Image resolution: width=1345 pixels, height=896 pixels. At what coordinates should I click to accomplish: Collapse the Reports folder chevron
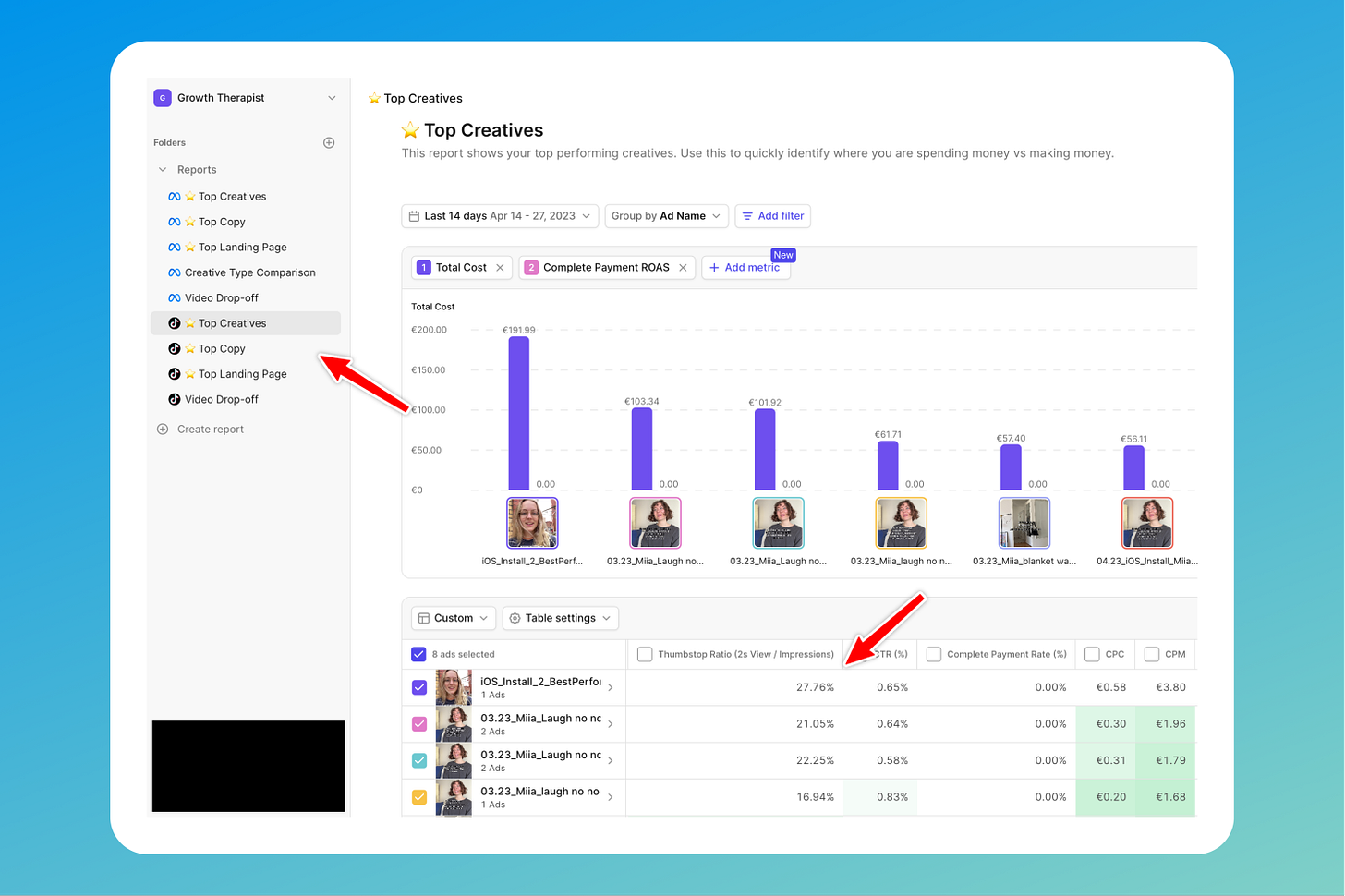click(x=163, y=170)
